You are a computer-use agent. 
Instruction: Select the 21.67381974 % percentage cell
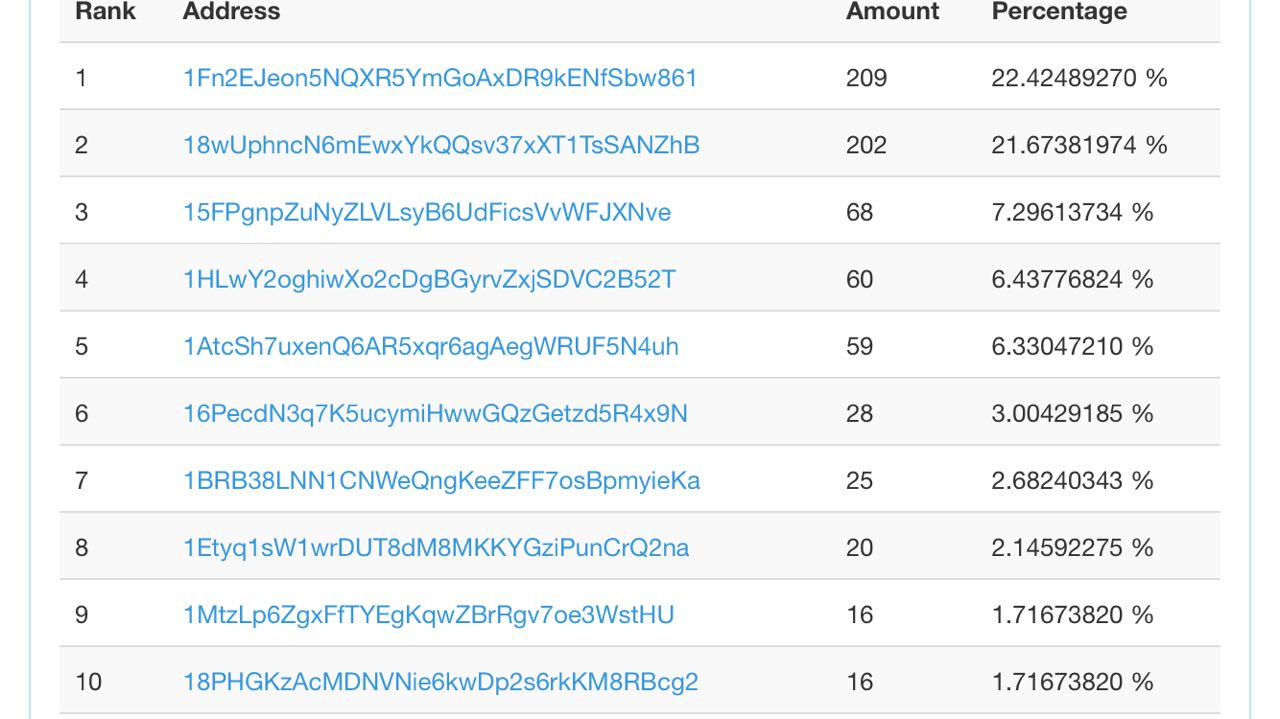pyautogui.click(x=1080, y=145)
